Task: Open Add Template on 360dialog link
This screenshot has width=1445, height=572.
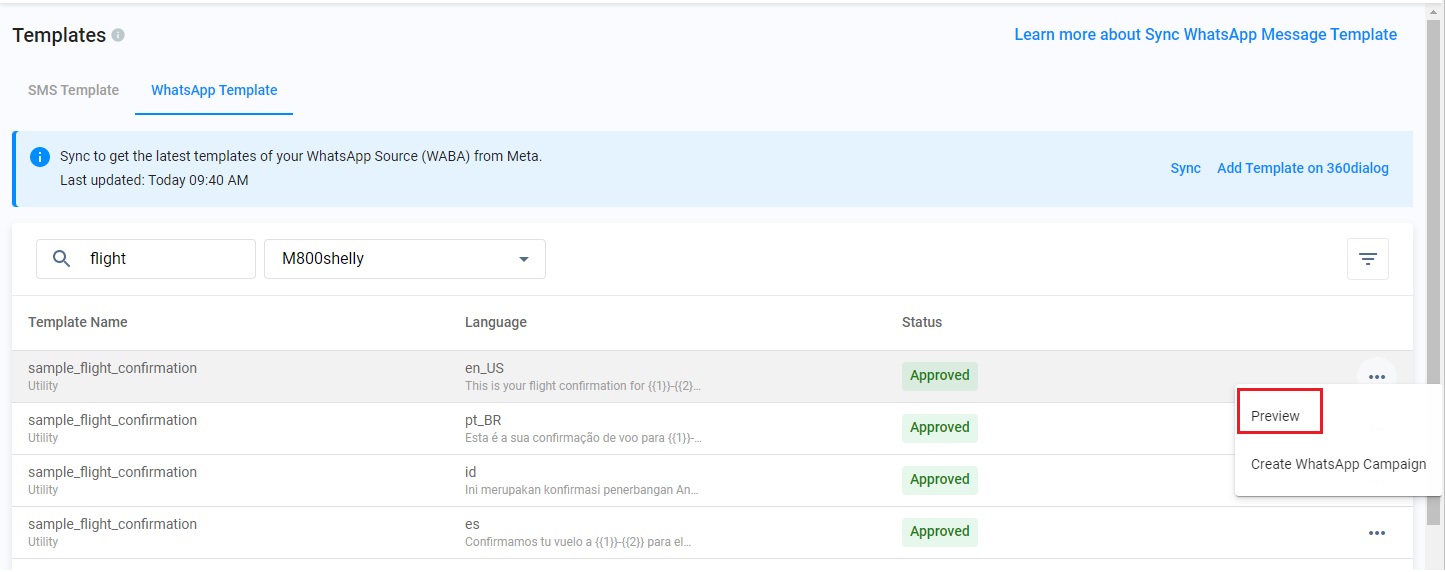Action: point(1302,168)
